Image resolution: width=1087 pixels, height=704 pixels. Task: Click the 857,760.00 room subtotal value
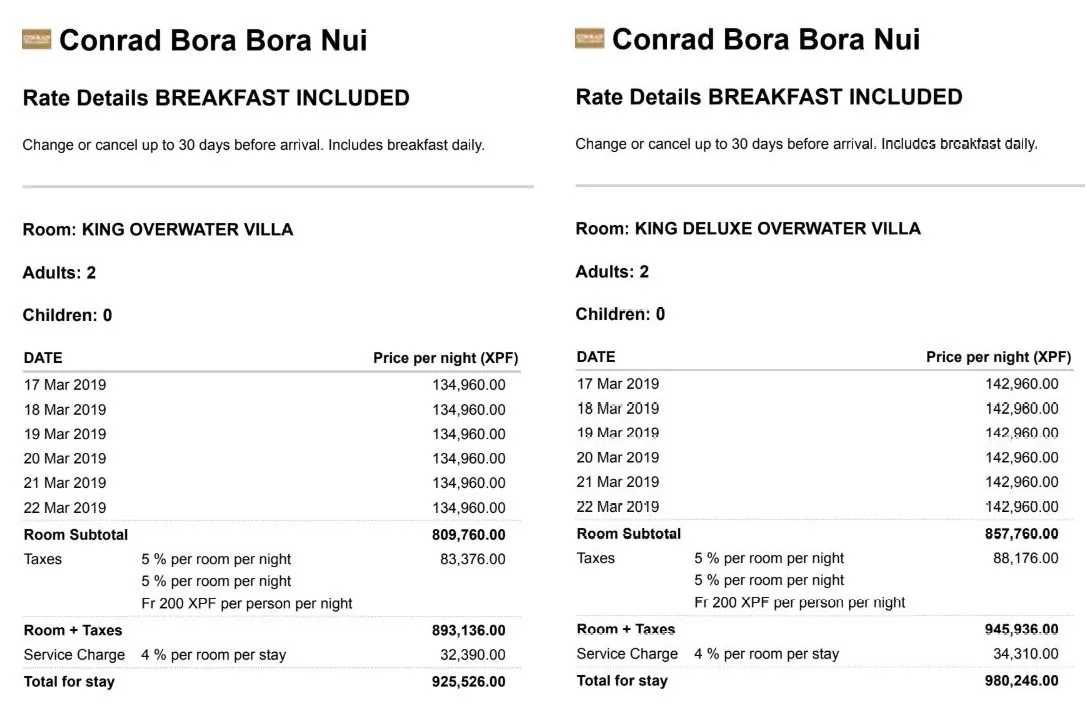coord(1021,534)
